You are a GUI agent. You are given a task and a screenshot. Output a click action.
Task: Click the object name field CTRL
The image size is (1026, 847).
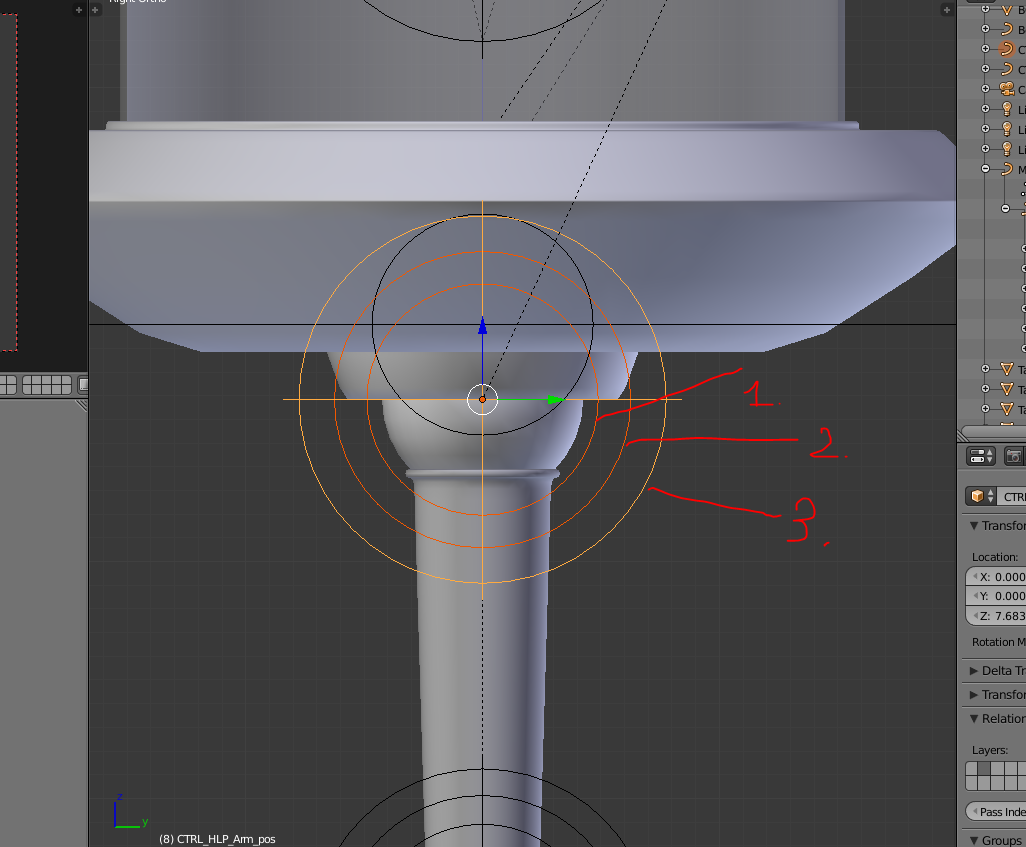[1012, 497]
